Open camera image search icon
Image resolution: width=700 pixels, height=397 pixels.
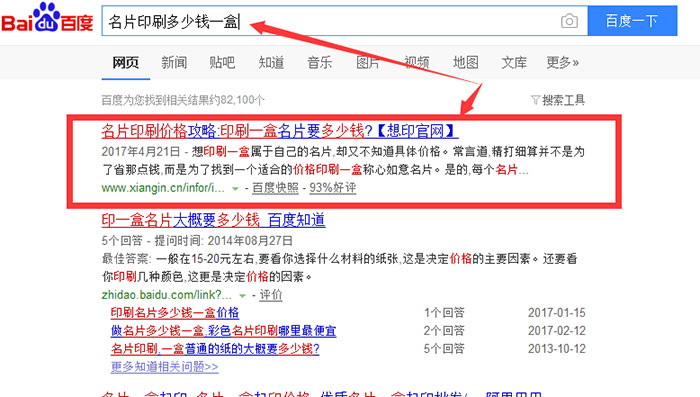coord(569,21)
